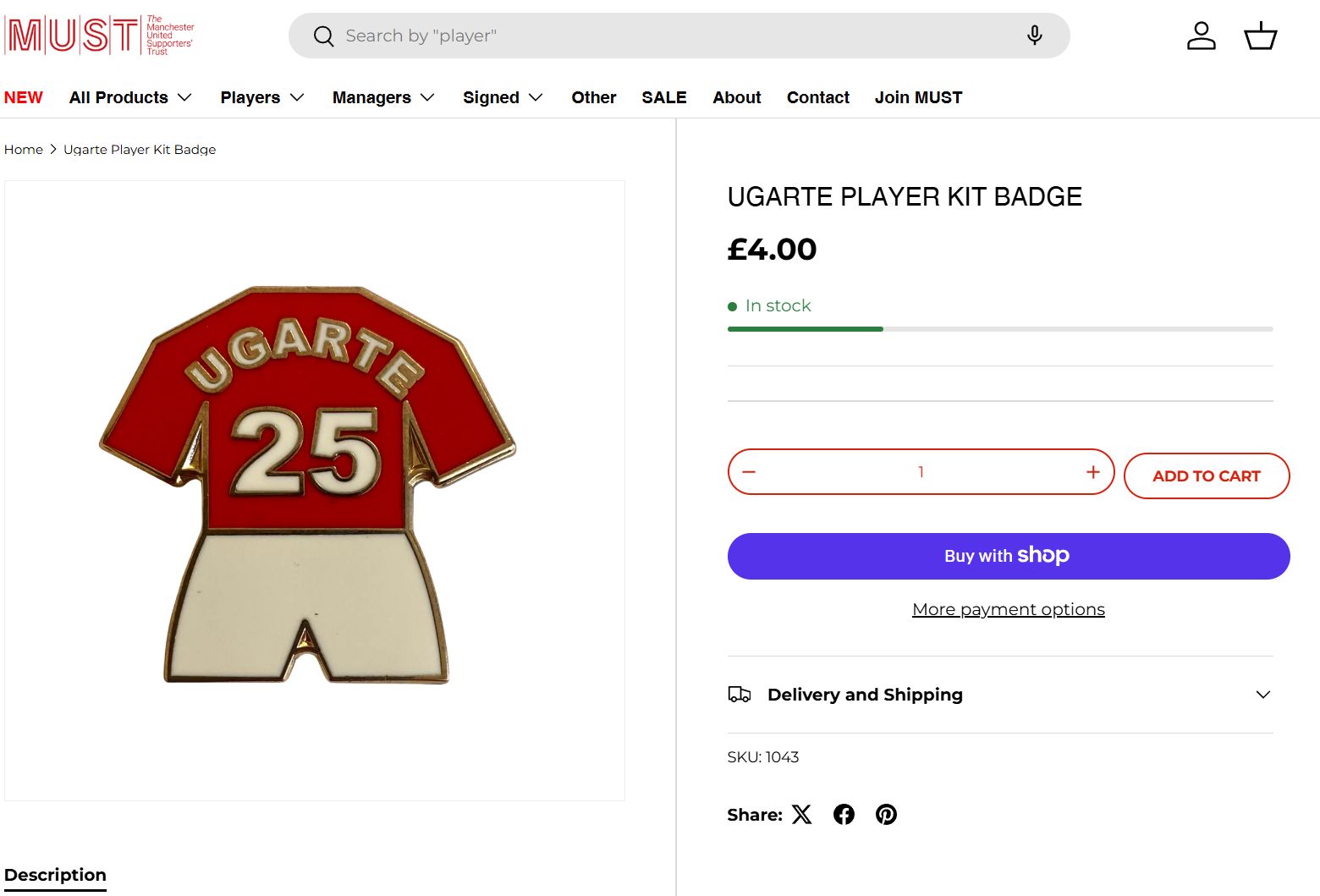This screenshot has height=896, width=1320.
Task: Select the Description tab
Action: pyautogui.click(x=55, y=875)
